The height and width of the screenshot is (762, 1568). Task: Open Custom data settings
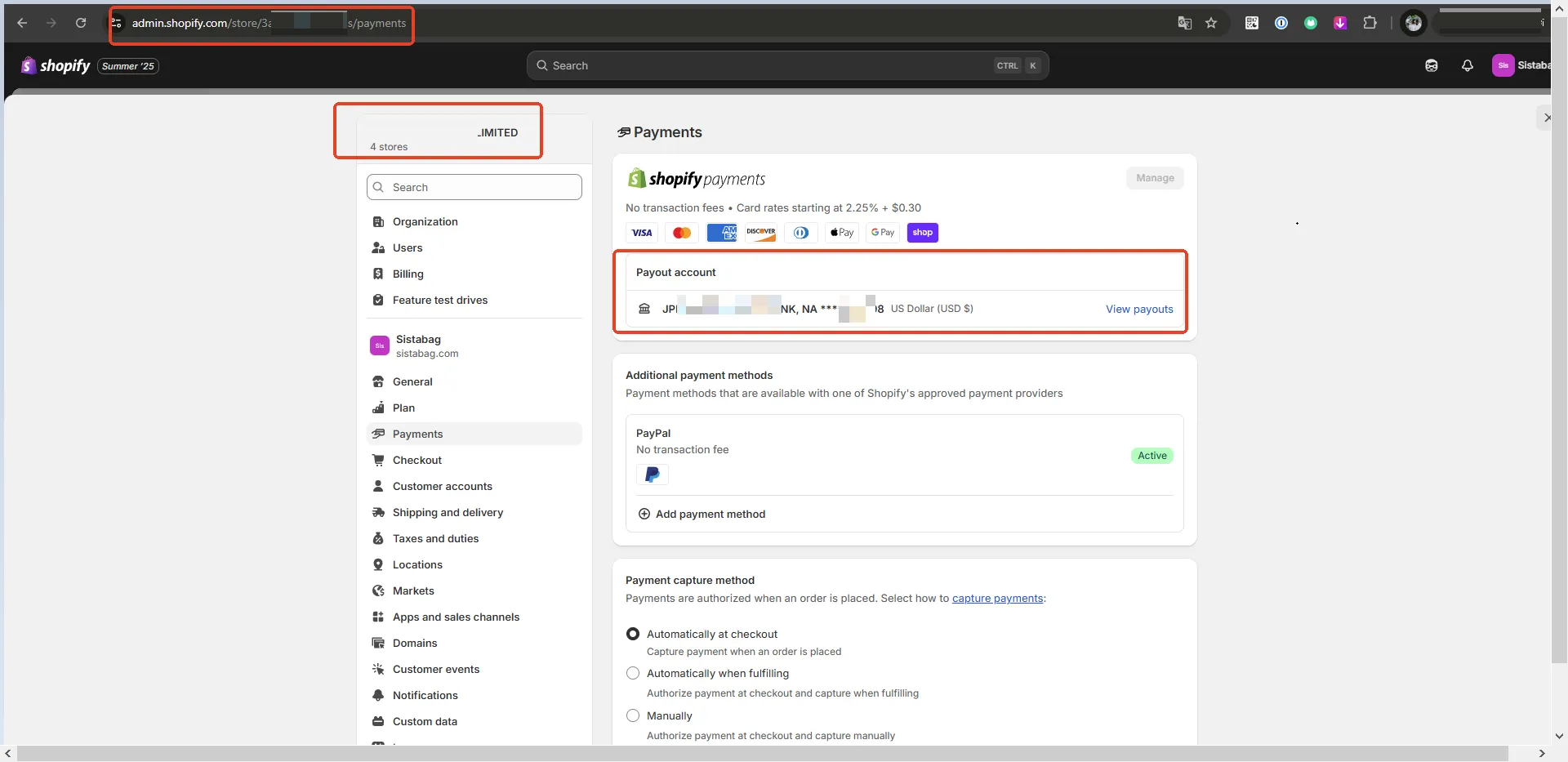(474, 721)
